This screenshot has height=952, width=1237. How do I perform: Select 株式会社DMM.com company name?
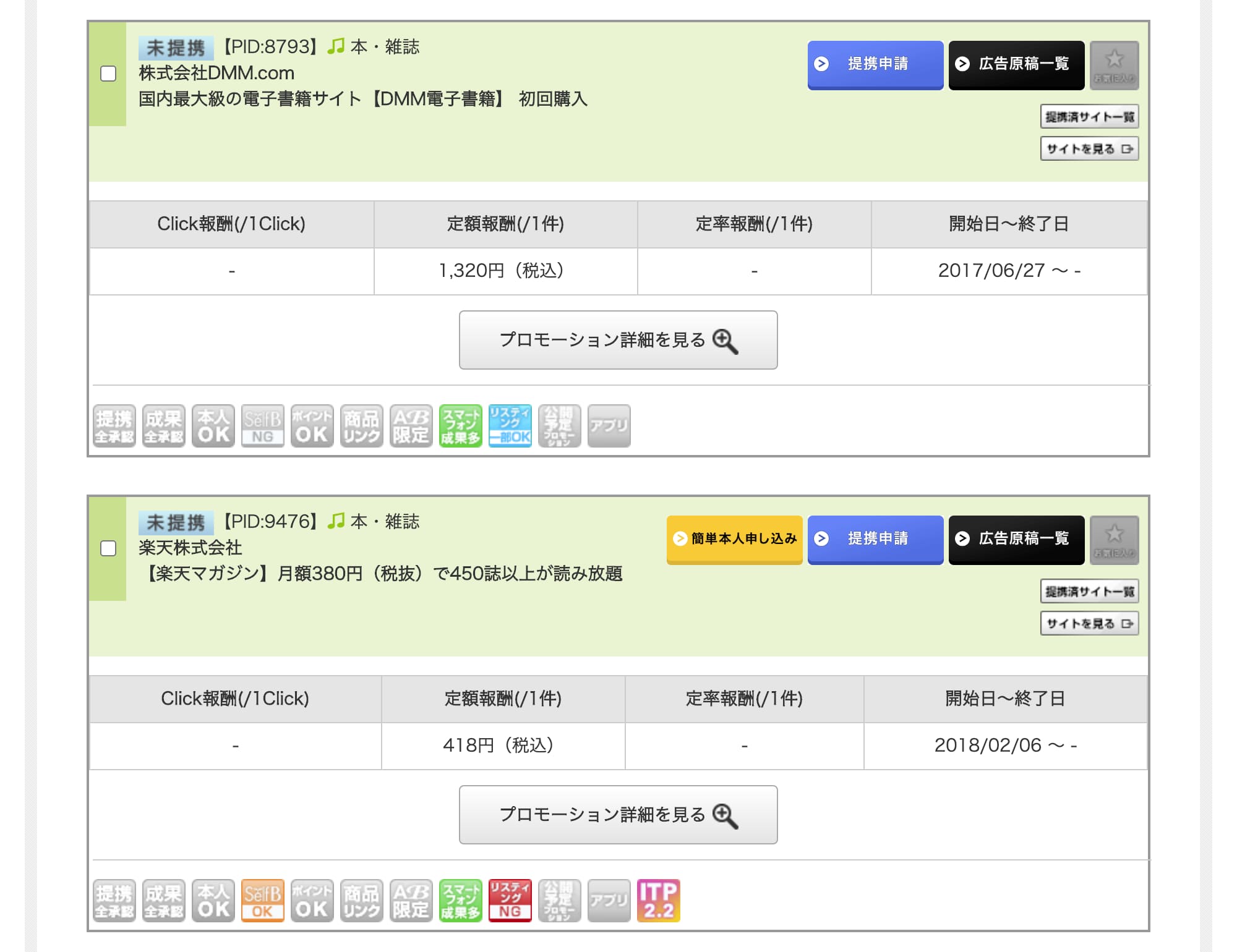pyautogui.click(x=216, y=73)
